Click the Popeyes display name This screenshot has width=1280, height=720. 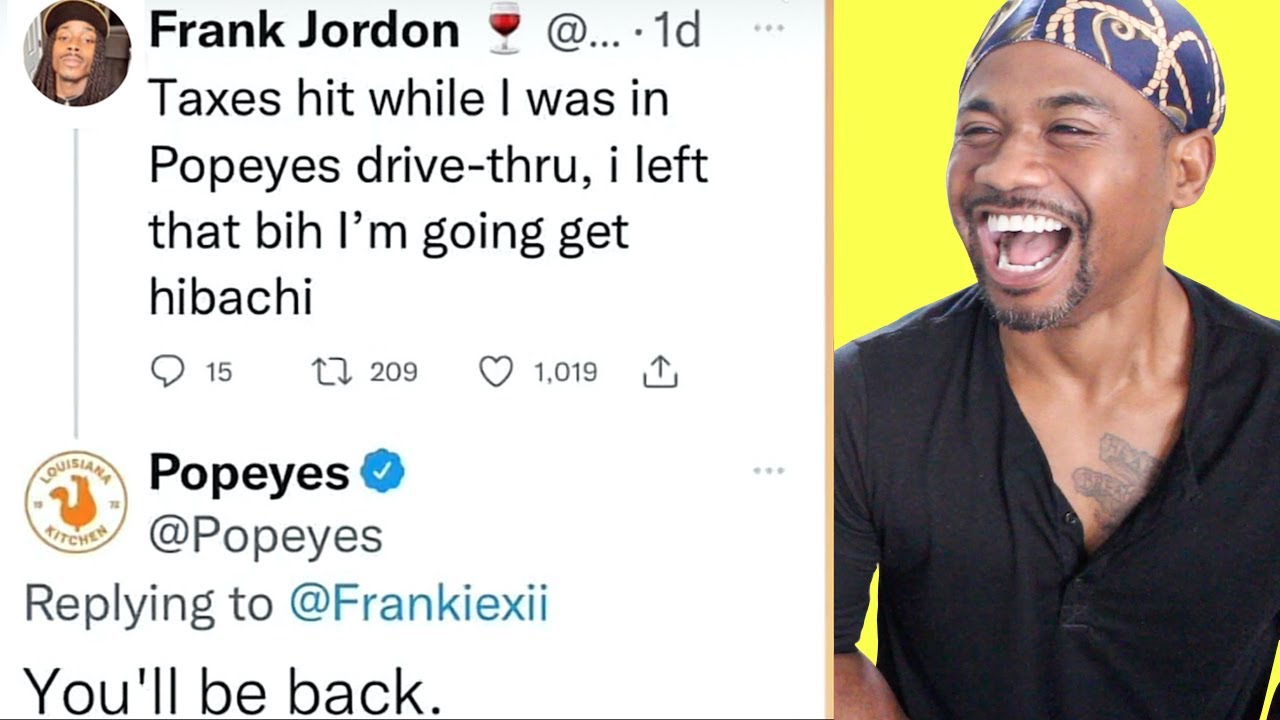[249, 472]
